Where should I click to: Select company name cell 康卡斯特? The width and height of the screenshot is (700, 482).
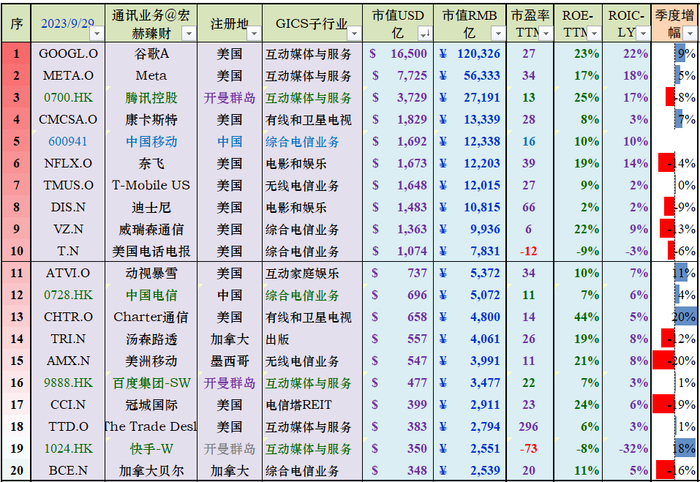point(151,119)
